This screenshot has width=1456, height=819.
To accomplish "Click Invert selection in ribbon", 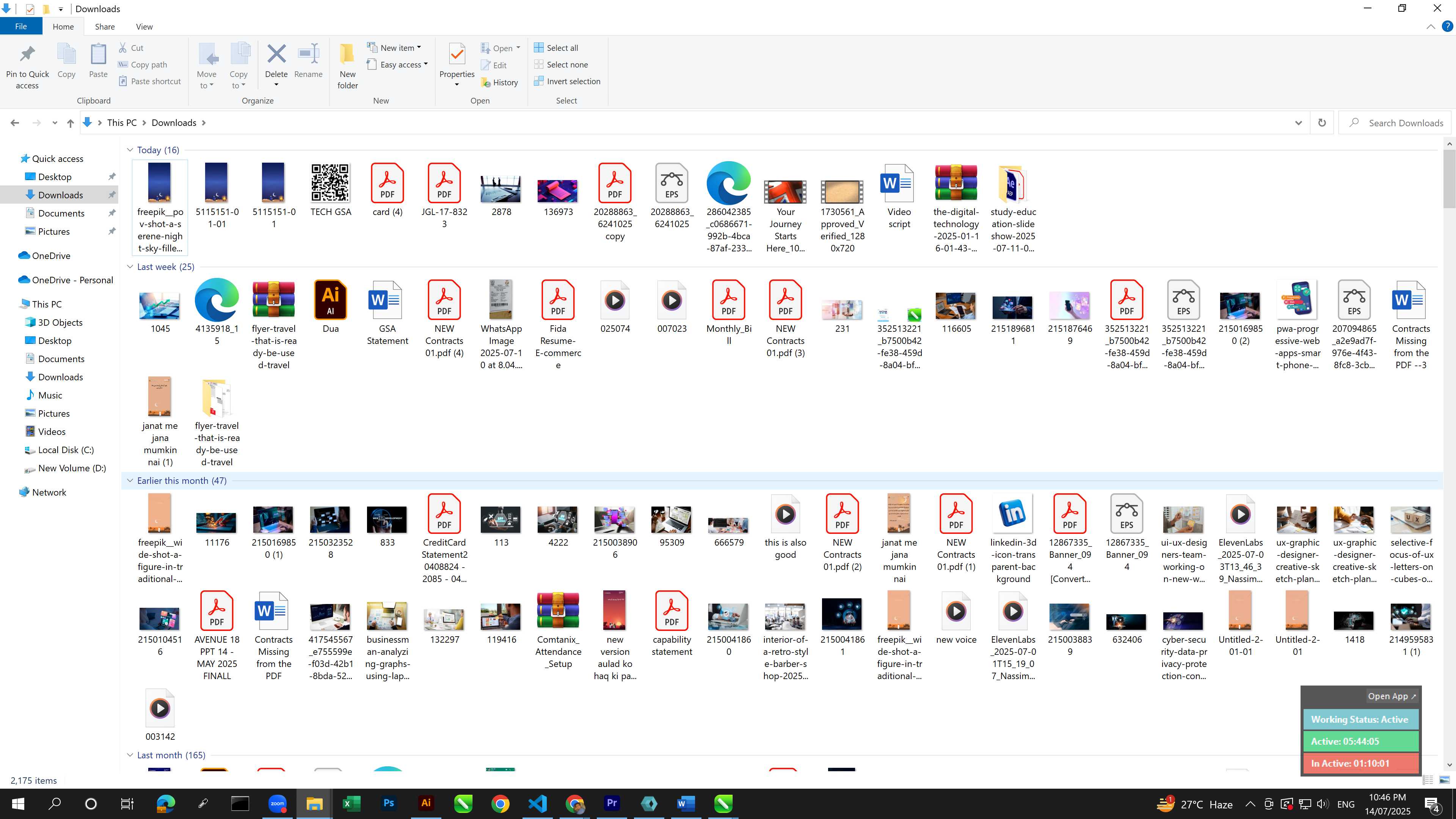I will pos(567,82).
